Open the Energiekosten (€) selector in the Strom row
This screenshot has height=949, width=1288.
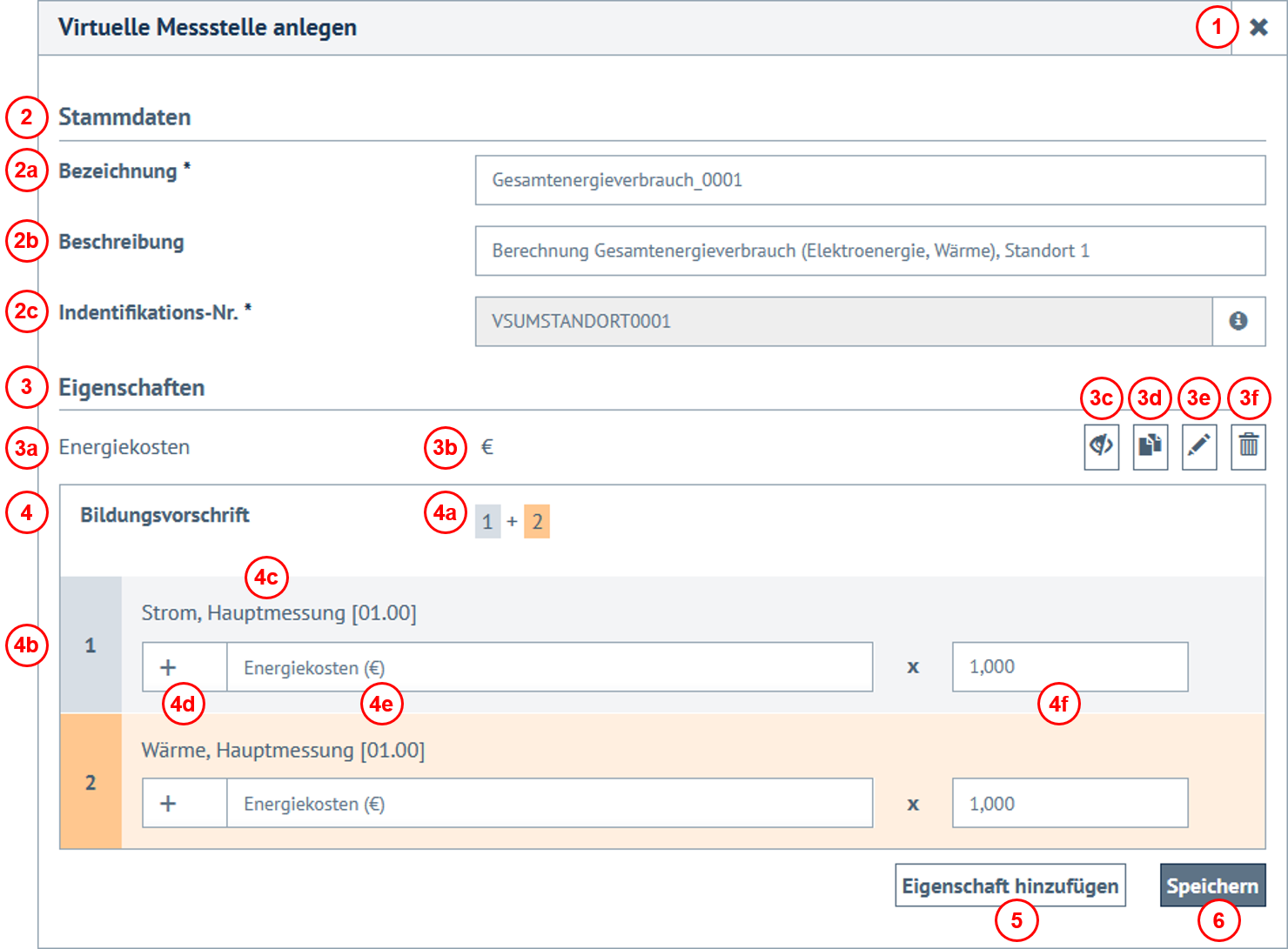(x=550, y=666)
